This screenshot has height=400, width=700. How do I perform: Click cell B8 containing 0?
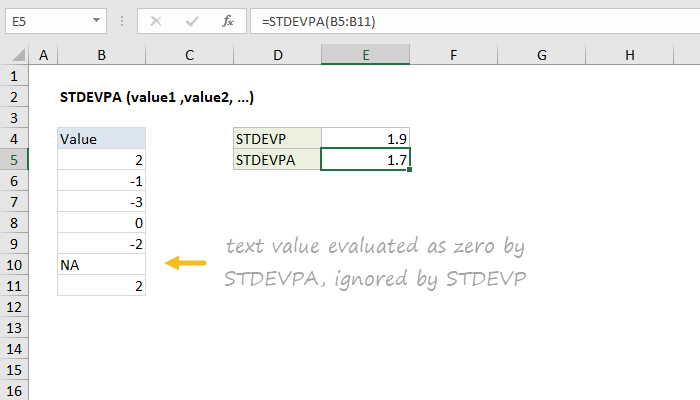(x=101, y=223)
